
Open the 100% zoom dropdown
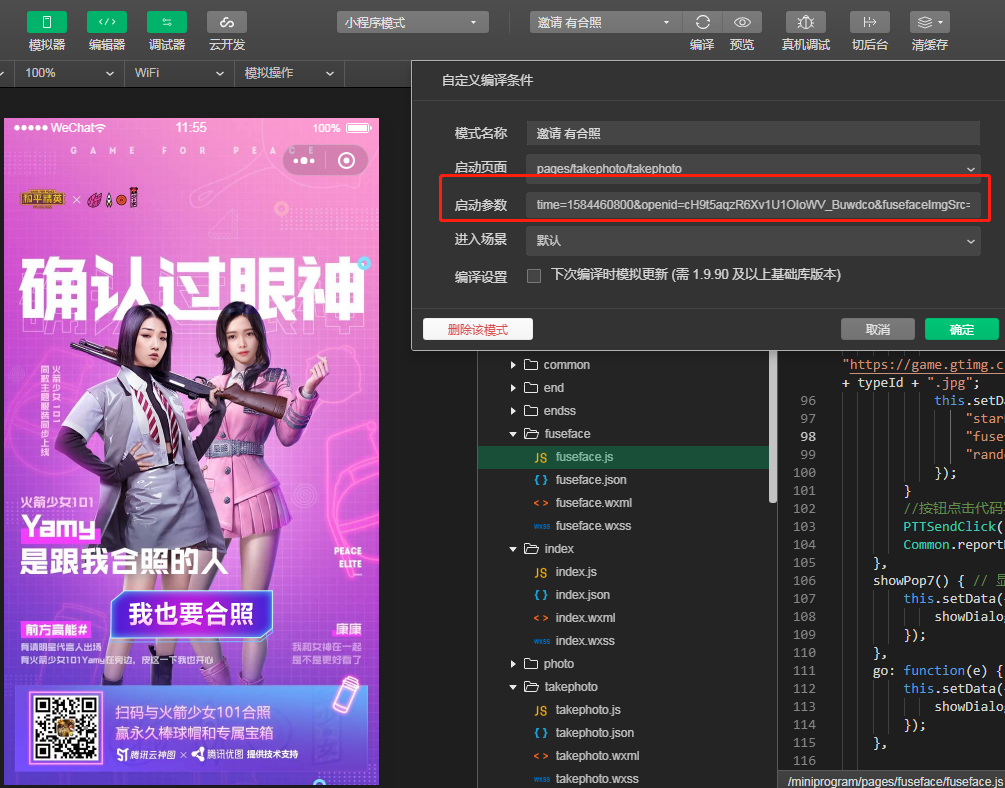pos(69,74)
